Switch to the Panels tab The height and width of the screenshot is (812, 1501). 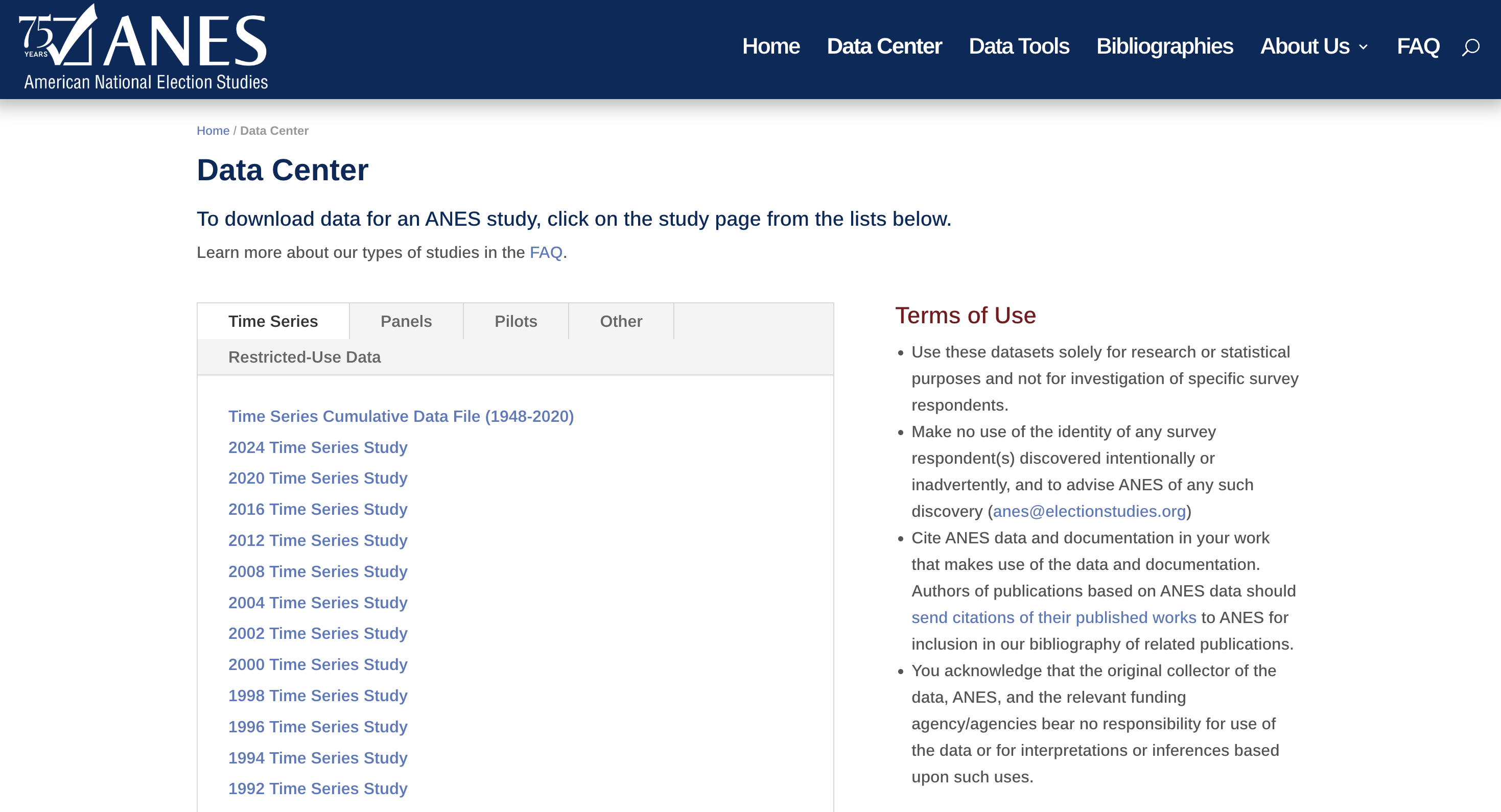pos(406,321)
